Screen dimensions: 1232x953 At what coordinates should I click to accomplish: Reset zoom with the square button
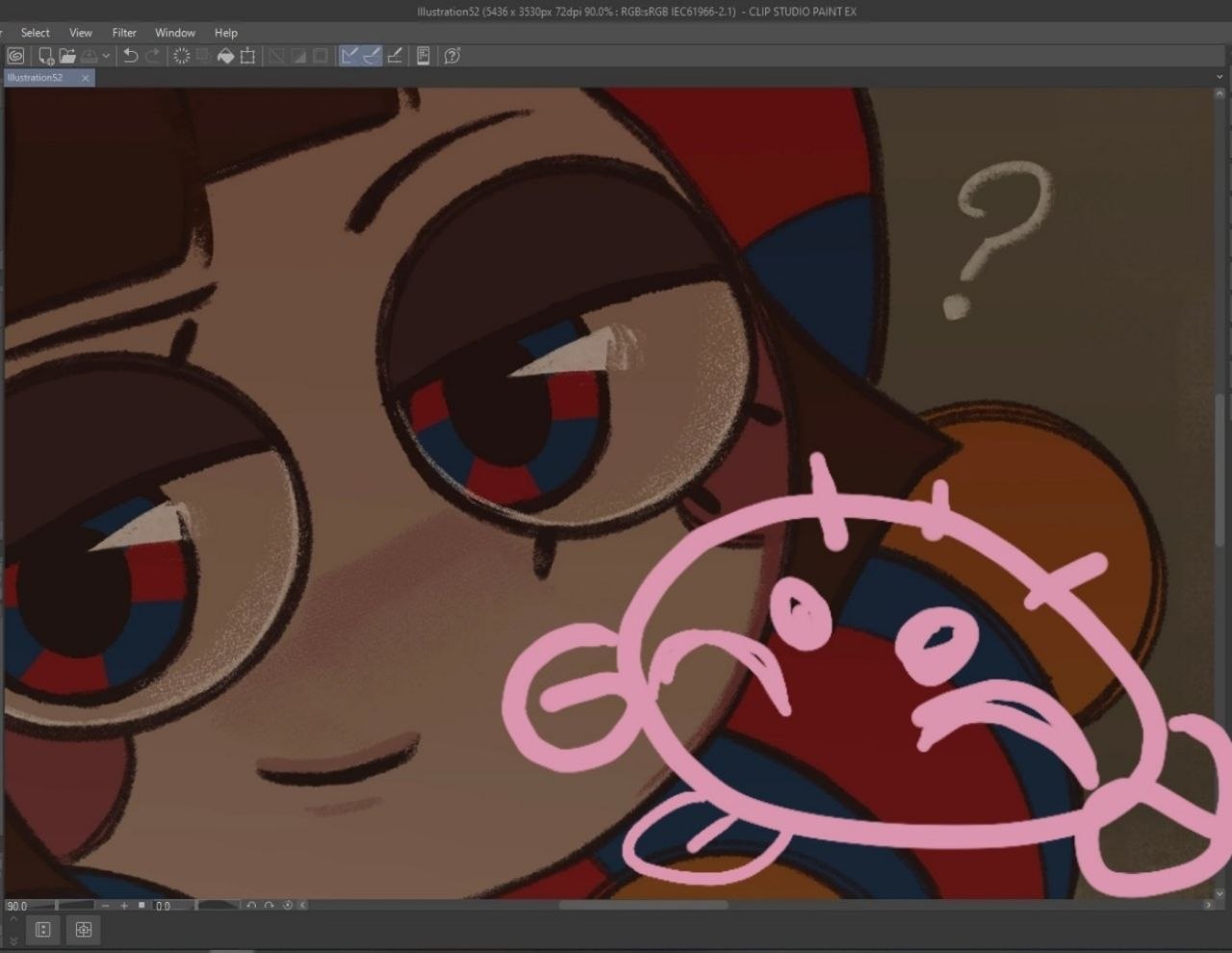pos(141,906)
